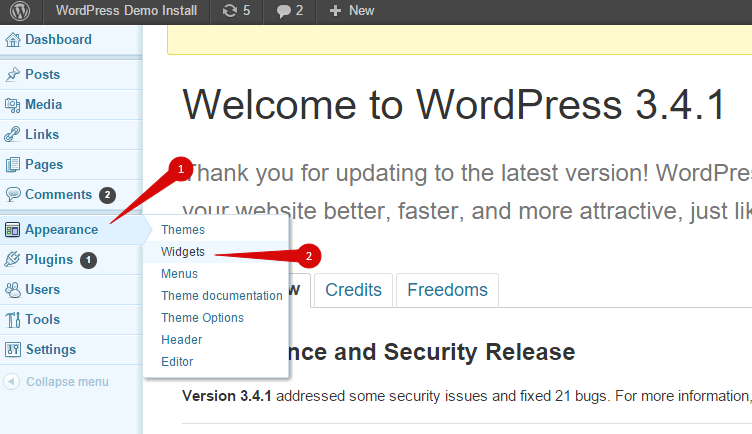Screen dimensions: 752x434
Task: Click the Pages document icon
Action: coord(13,164)
